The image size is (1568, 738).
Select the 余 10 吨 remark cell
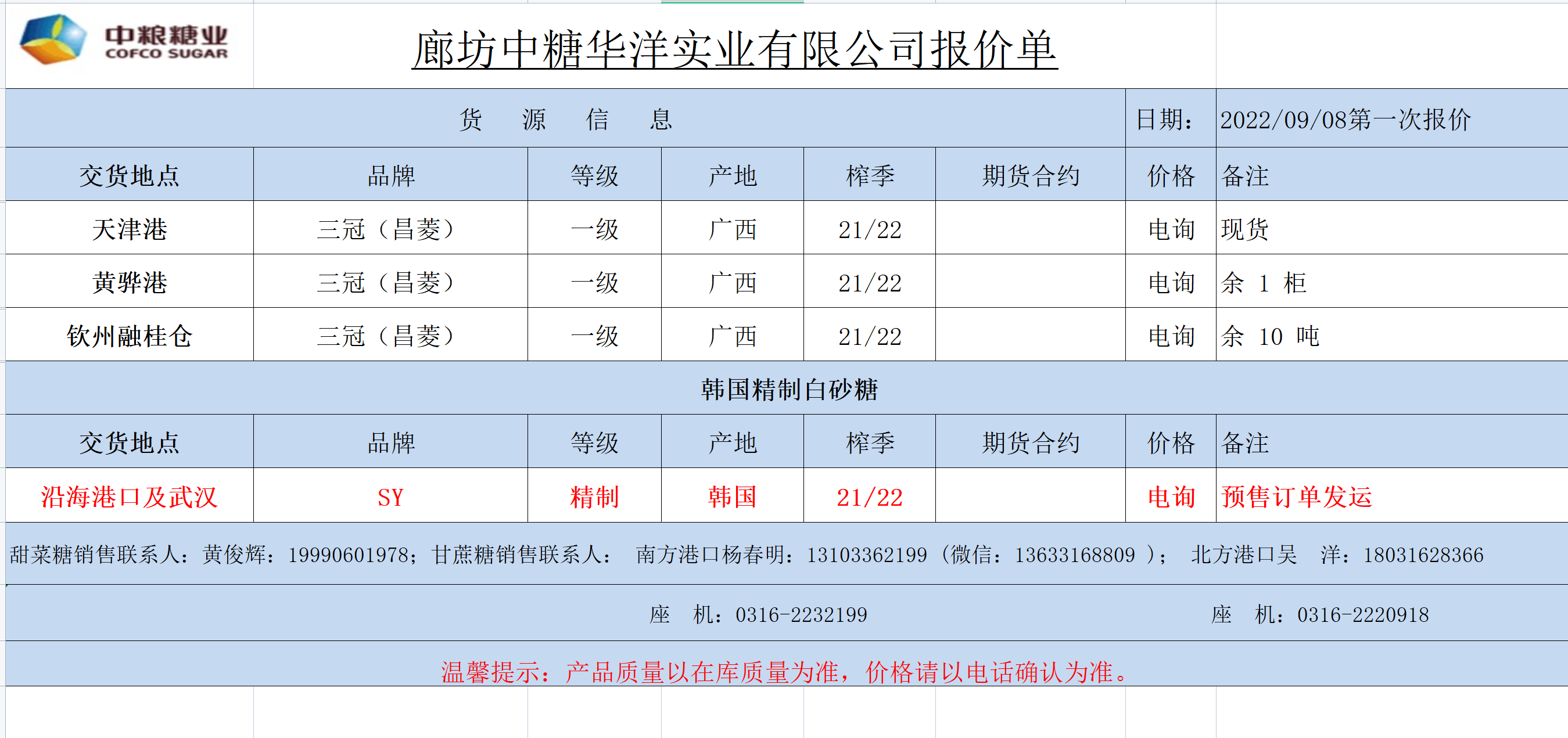click(1269, 336)
